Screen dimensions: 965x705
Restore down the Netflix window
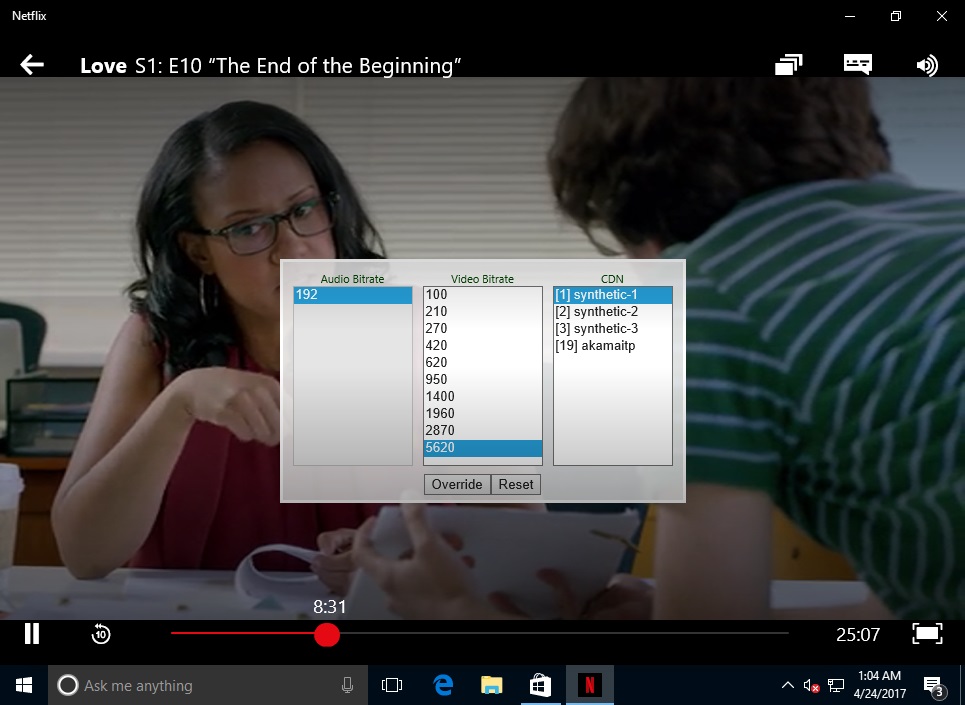tap(896, 16)
